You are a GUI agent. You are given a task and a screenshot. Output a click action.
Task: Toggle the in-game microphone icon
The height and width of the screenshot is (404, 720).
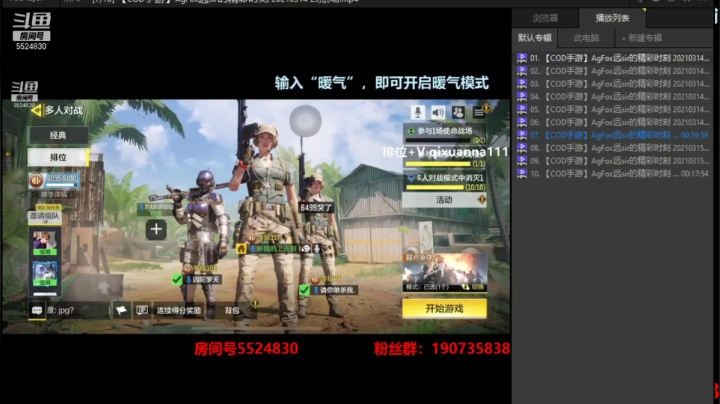click(417, 112)
